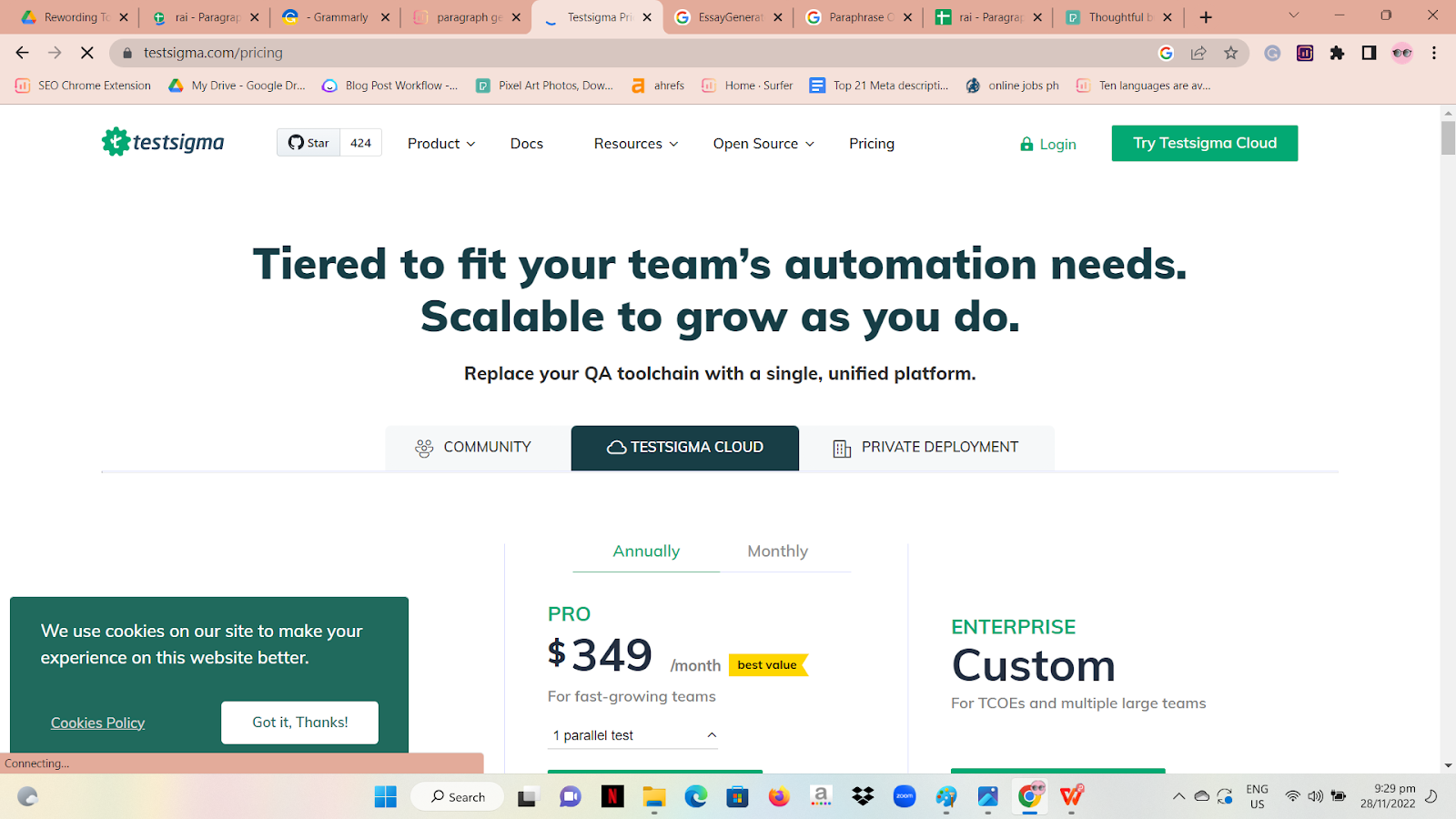Click the GitHub Star button
Image resolution: width=1456 pixels, height=819 pixels.
pos(309,143)
